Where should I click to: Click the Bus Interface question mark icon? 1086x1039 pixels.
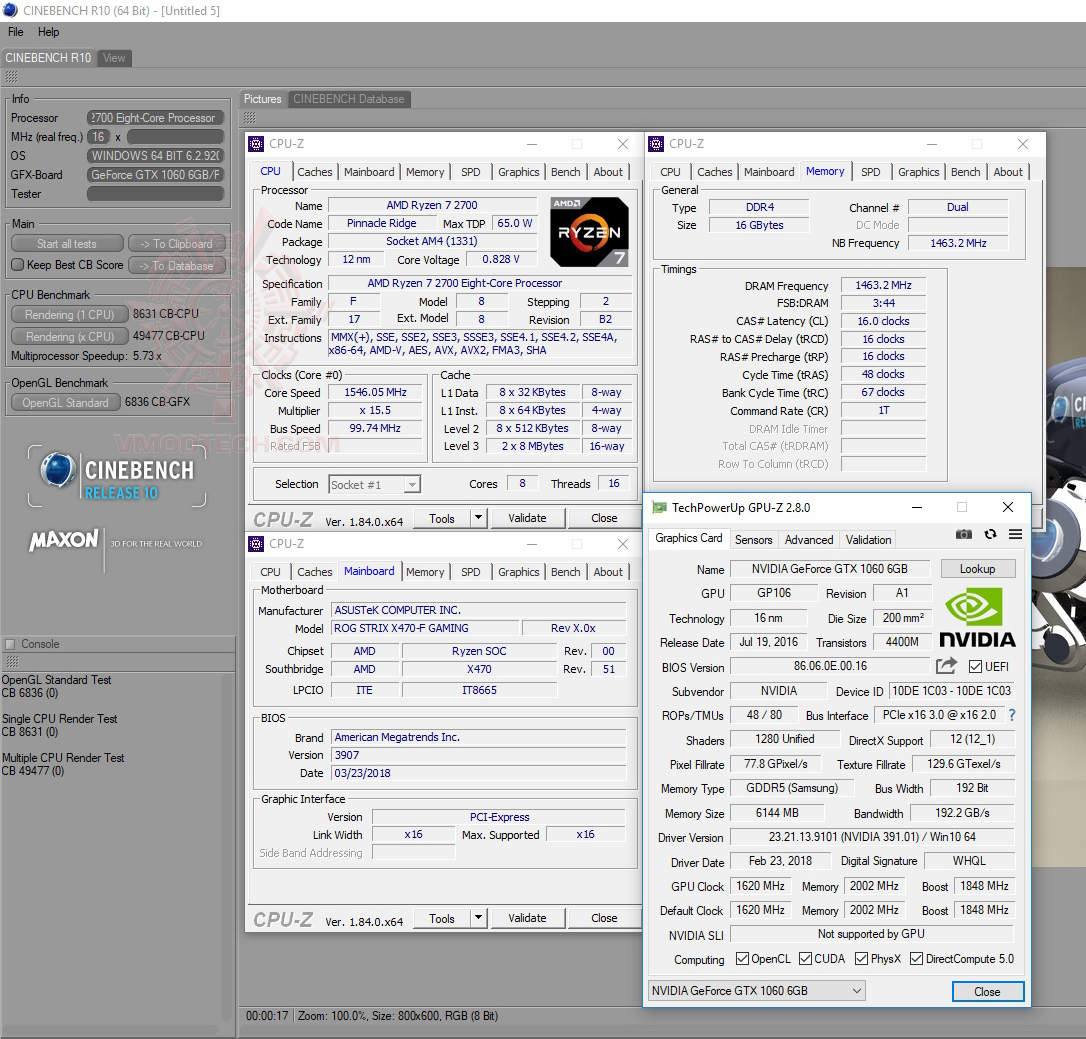1011,715
